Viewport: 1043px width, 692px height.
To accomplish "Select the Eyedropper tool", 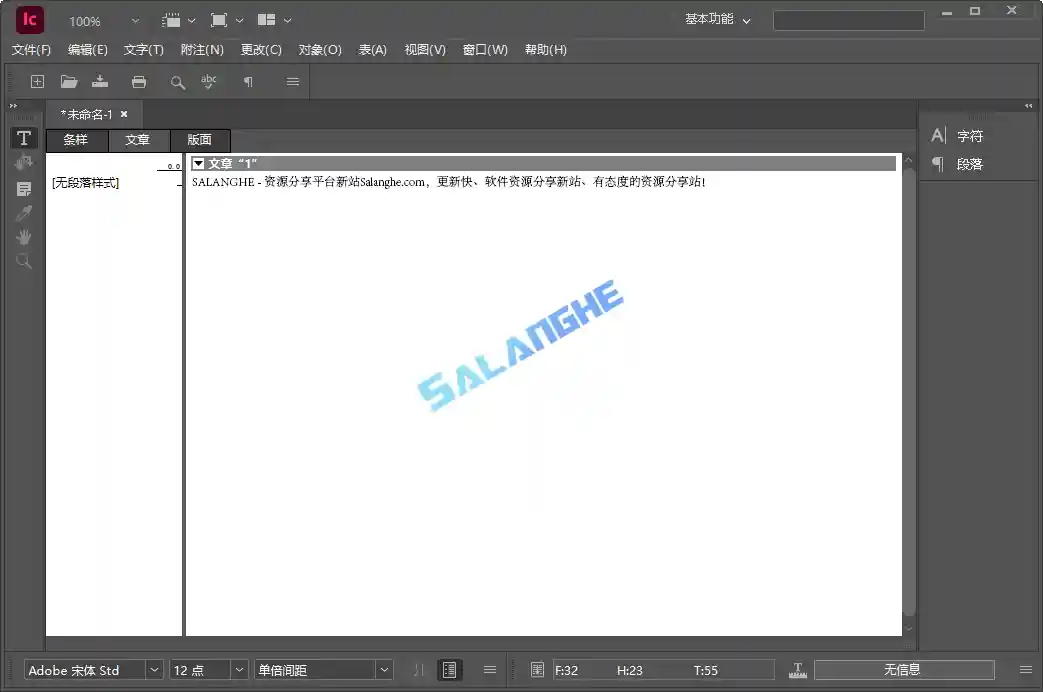I will (23, 212).
